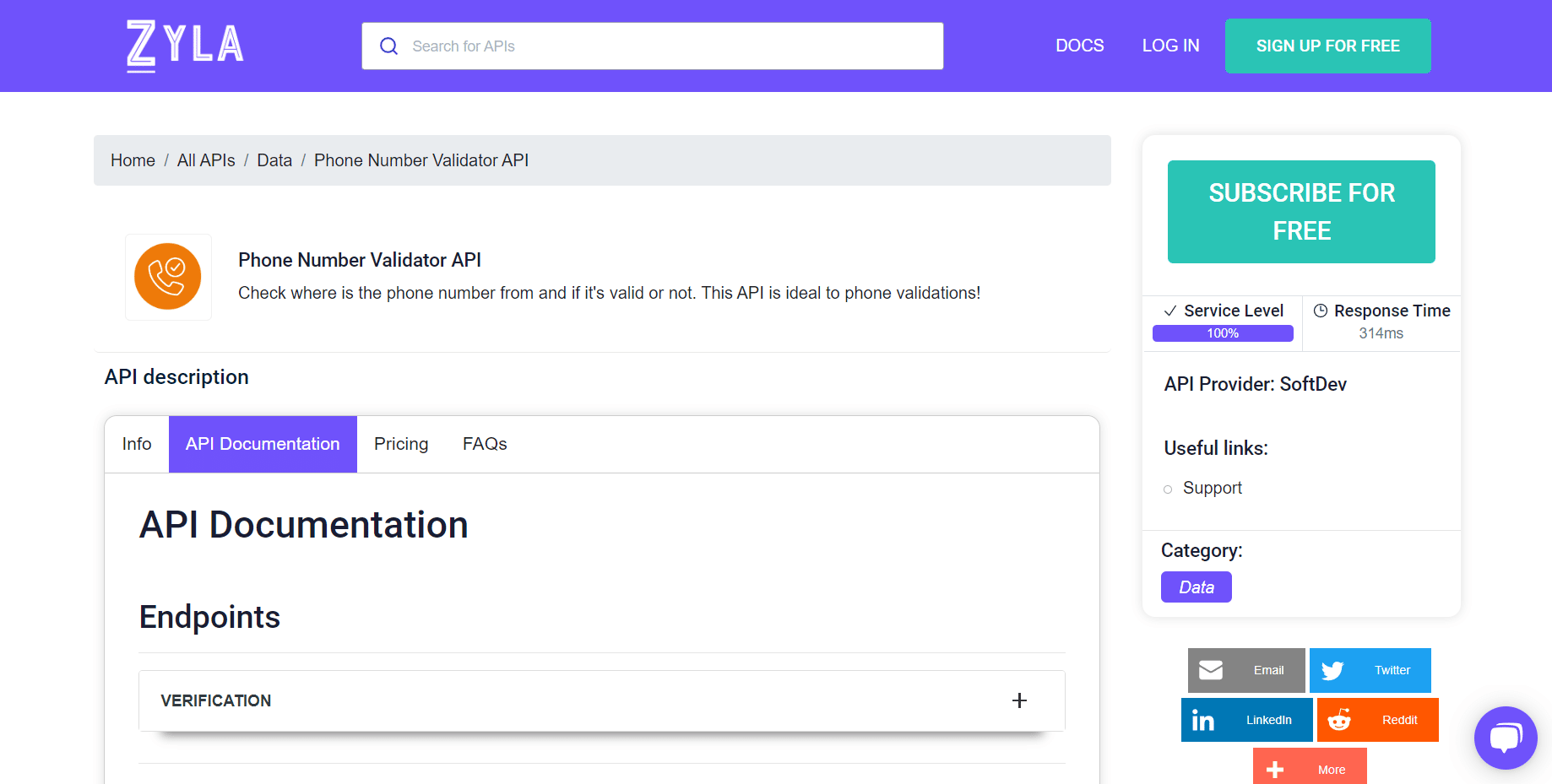Share on LinkedIn icon
1552x784 pixels.
tap(1203, 720)
